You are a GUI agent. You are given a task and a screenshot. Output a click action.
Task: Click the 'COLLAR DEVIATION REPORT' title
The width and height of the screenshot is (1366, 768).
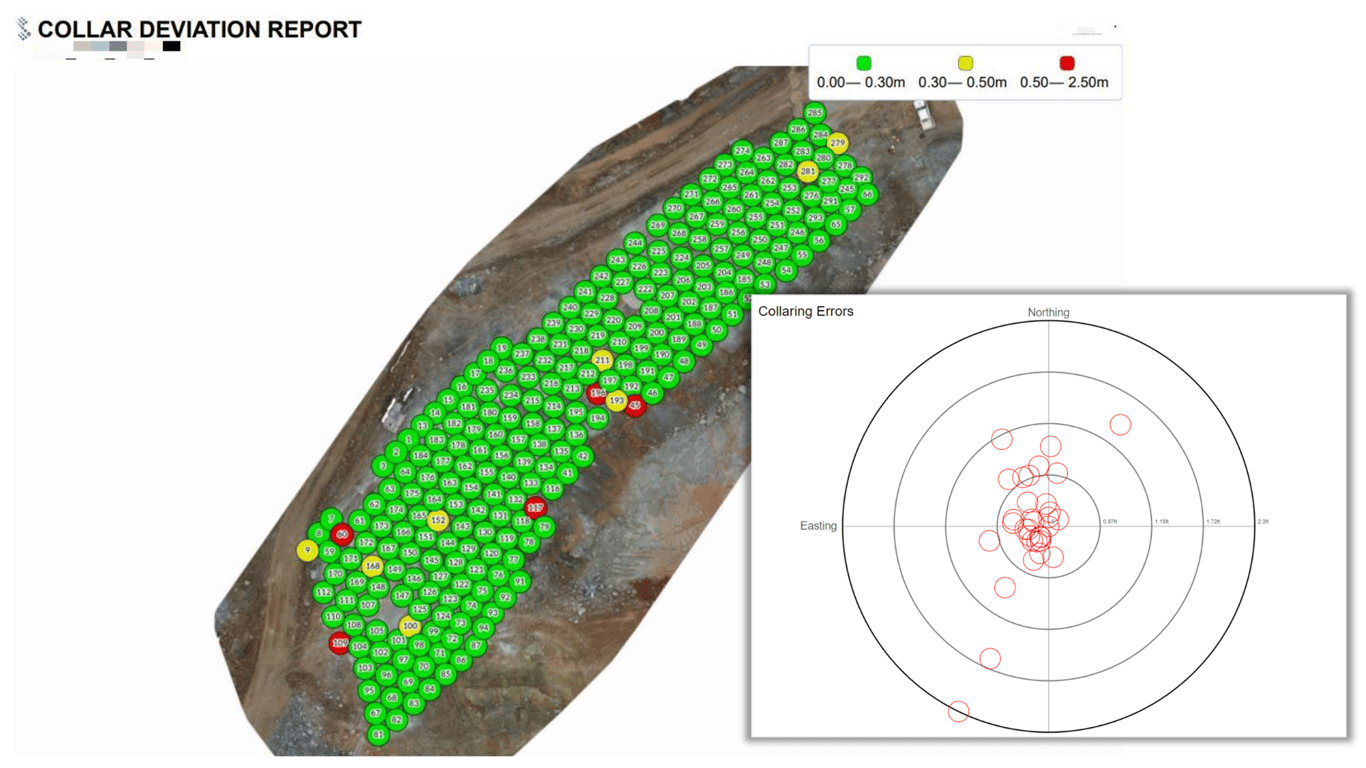pos(199,30)
